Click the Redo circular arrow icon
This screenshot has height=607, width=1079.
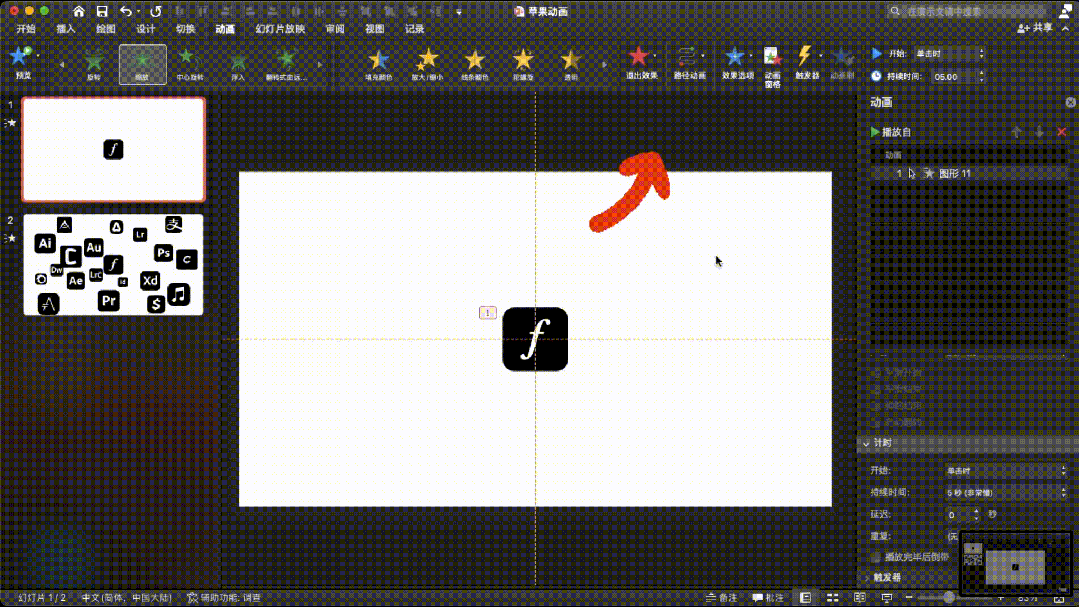click(x=156, y=11)
